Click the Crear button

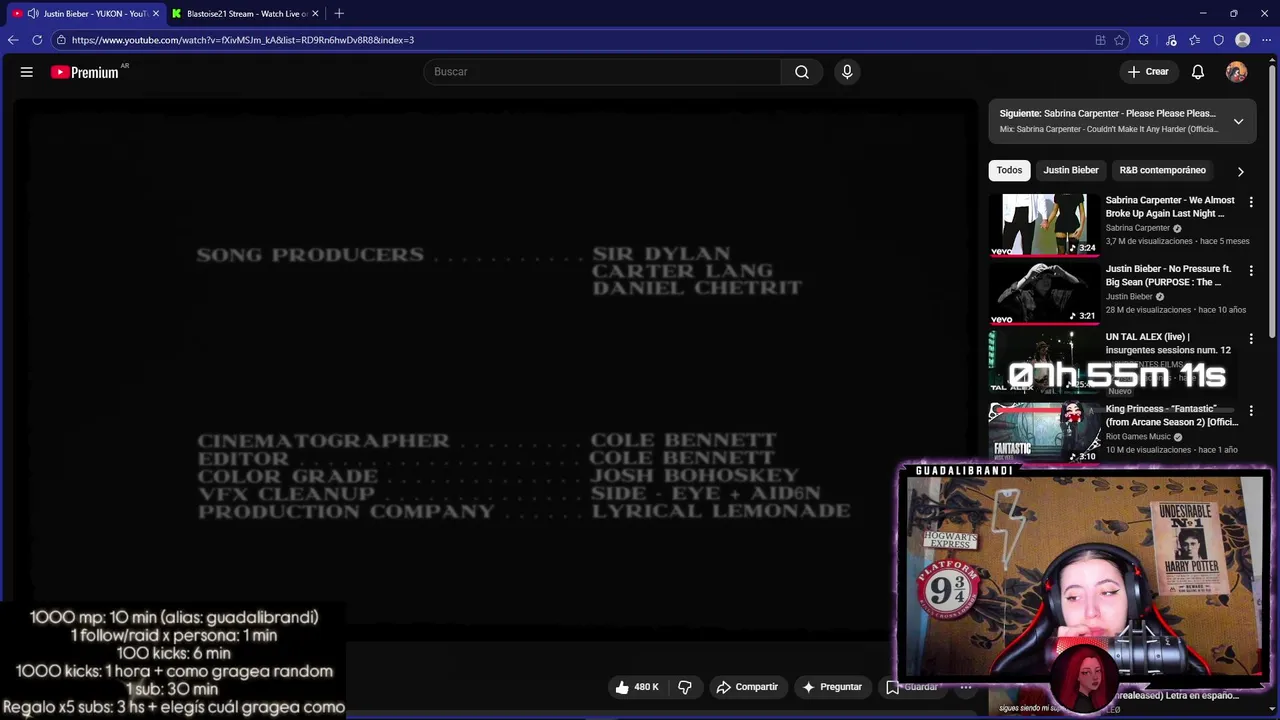(x=1148, y=72)
